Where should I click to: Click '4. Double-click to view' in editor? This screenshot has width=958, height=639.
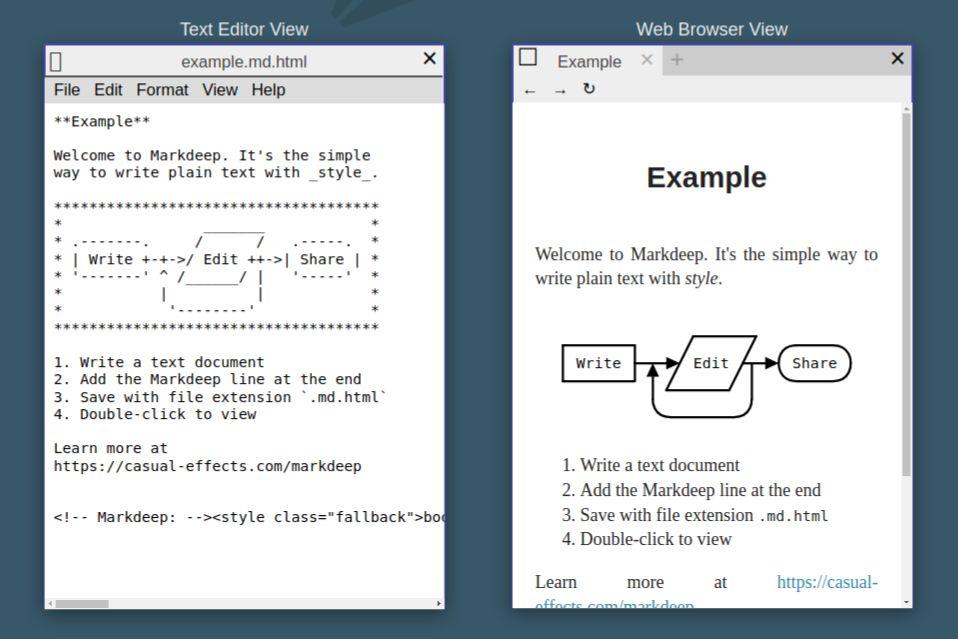click(155, 414)
